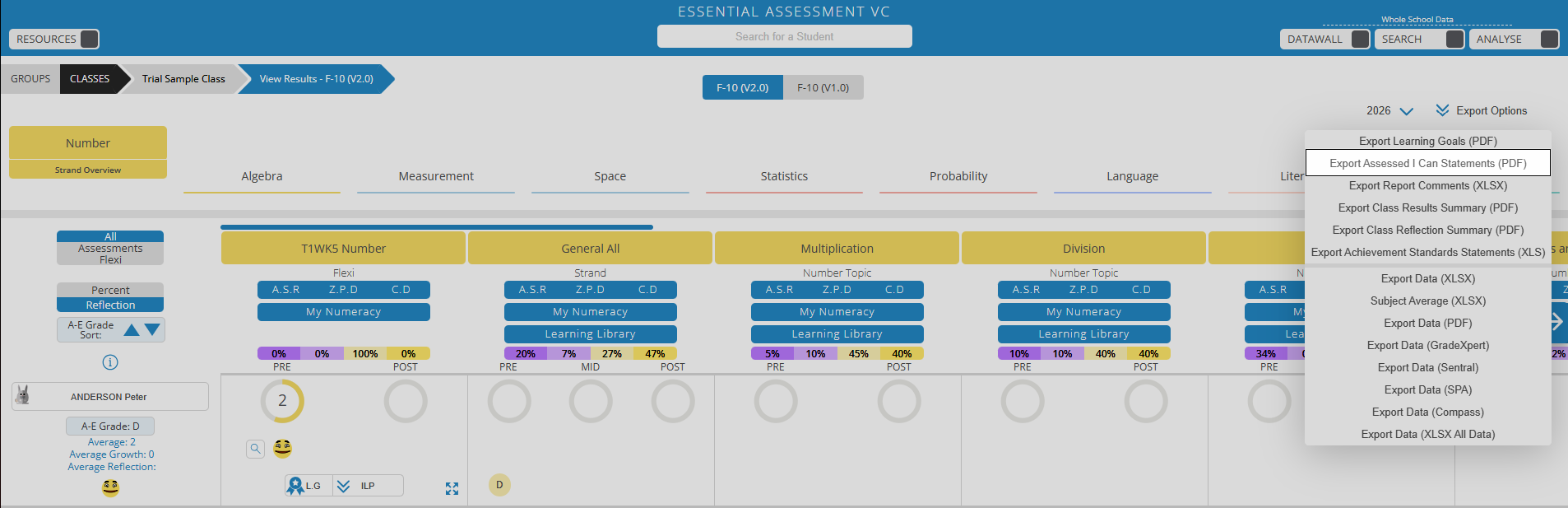Image resolution: width=1568 pixels, height=508 pixels.
Task: Click the Search for a Student field
Action: pyautogui.click(x=785, y=36)
